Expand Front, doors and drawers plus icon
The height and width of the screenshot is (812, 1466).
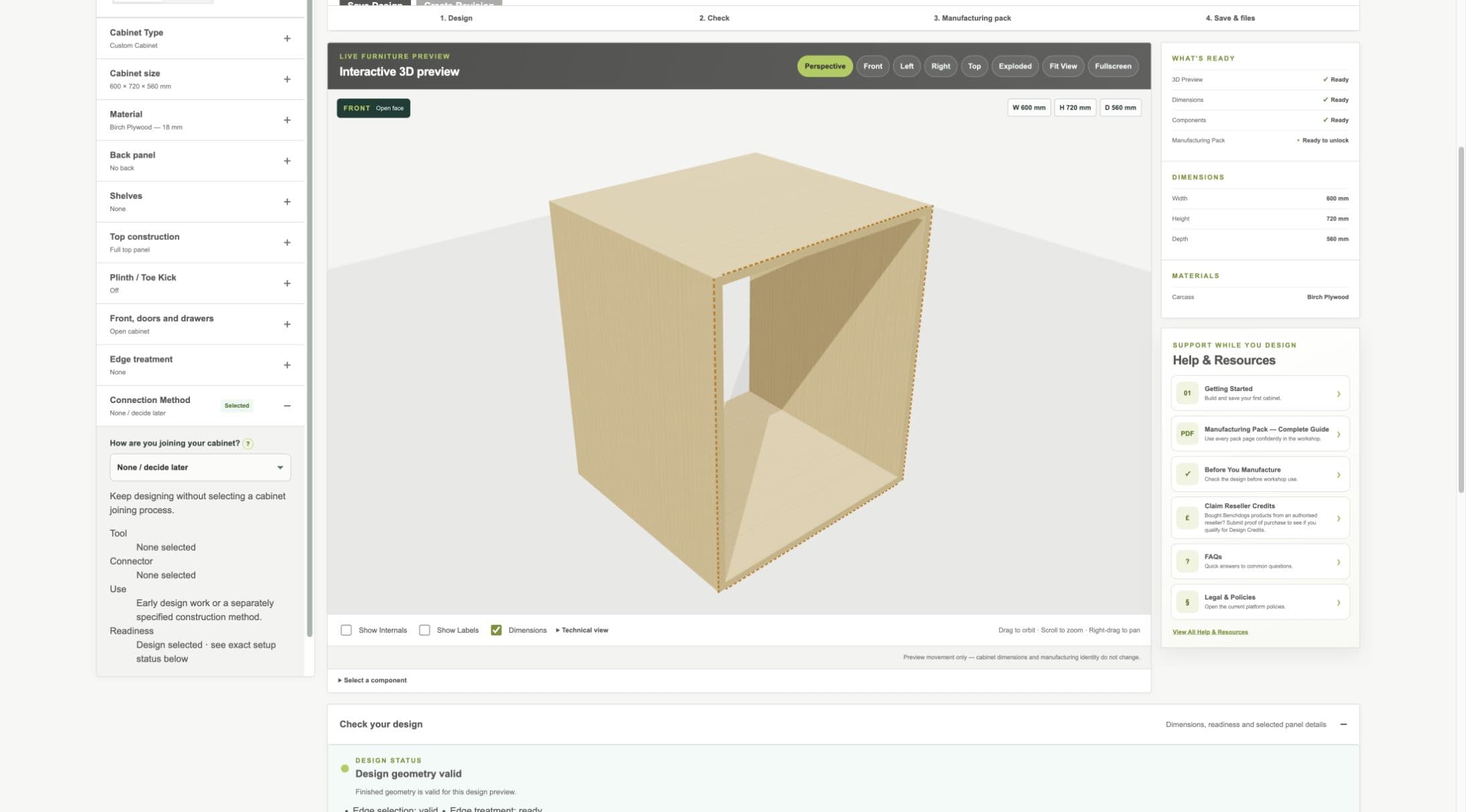coord(287,324)
